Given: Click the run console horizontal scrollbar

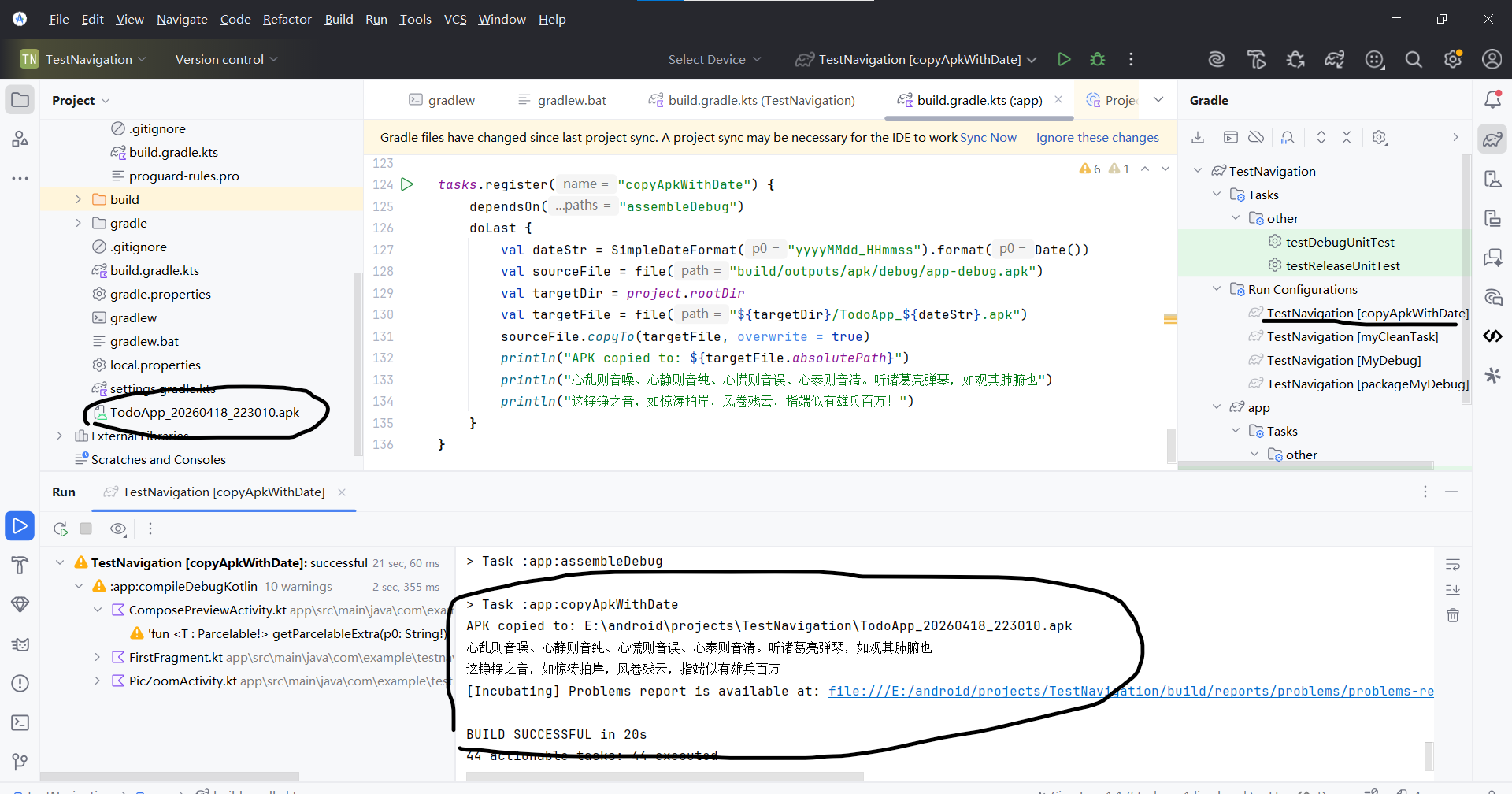Looking at the screenshot, I should point(665,777).
